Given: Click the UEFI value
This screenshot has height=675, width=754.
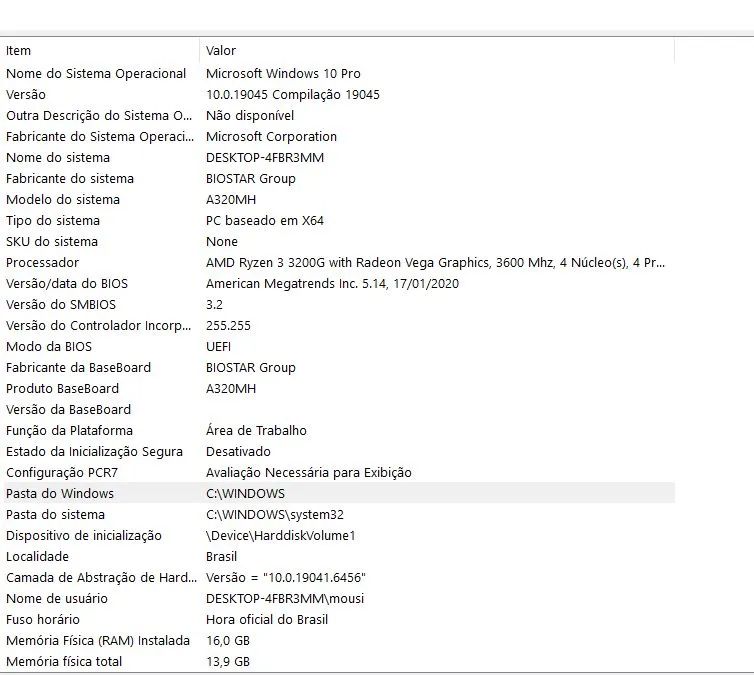Looking at the screenshot, I should pos(218,347).
